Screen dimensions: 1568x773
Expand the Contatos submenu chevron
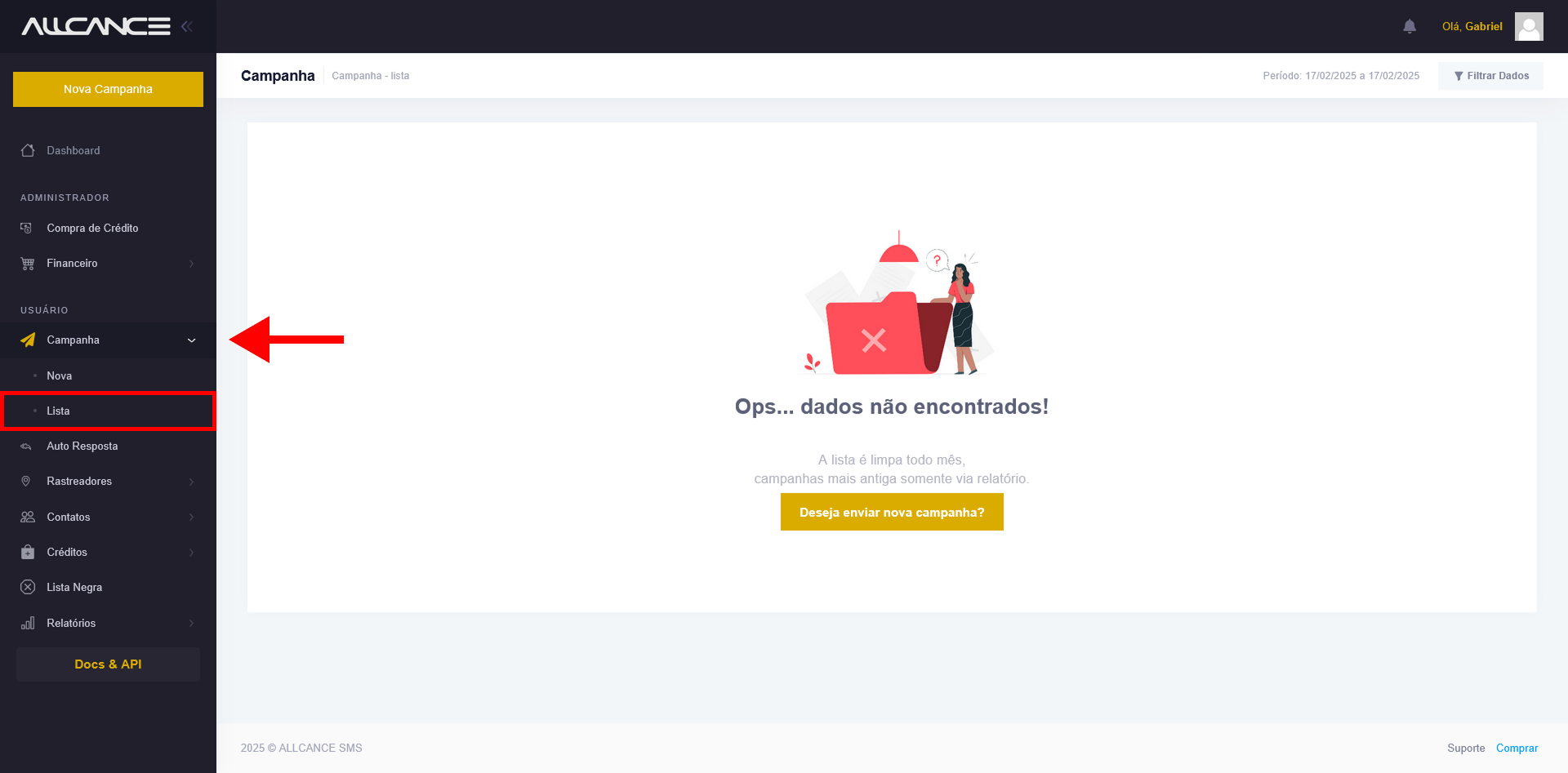pyautogui.click(x=191, y=517)
